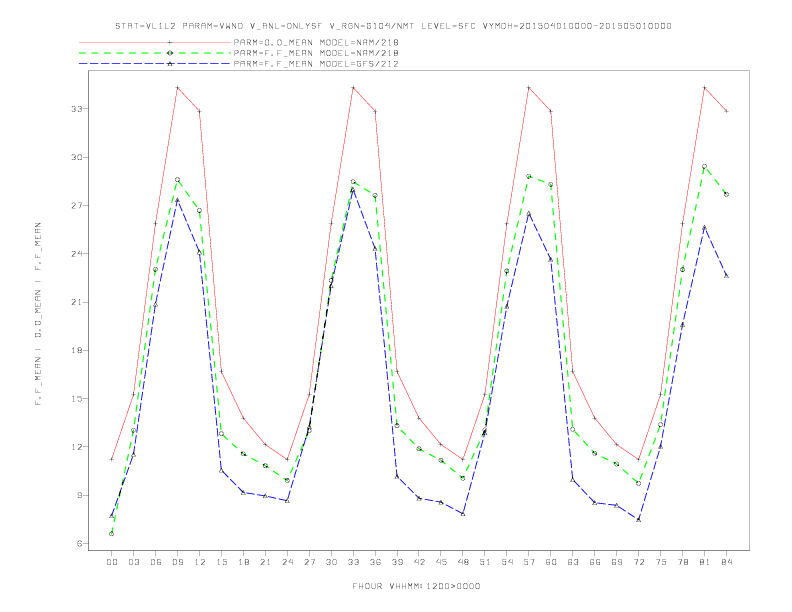Click the red solid legend line sample

click(x=155, y=42)
